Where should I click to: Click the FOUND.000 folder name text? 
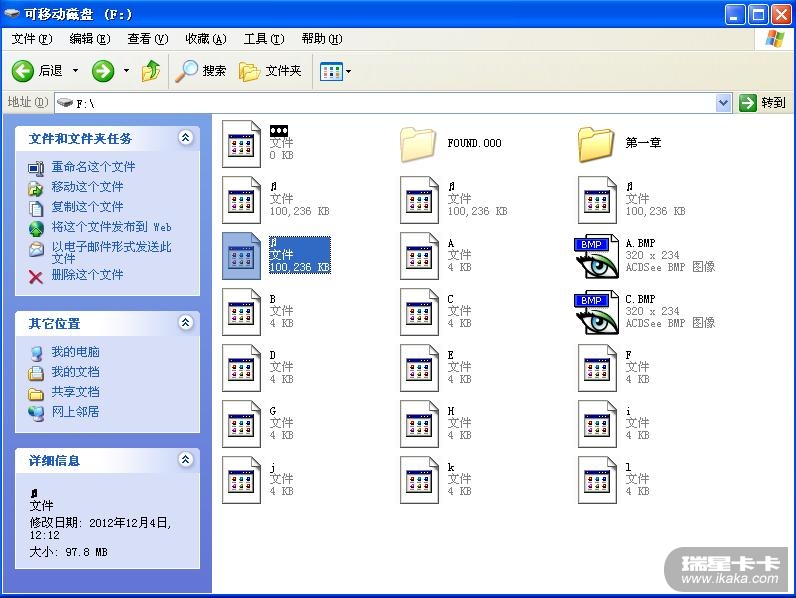(x=474, y=143)
